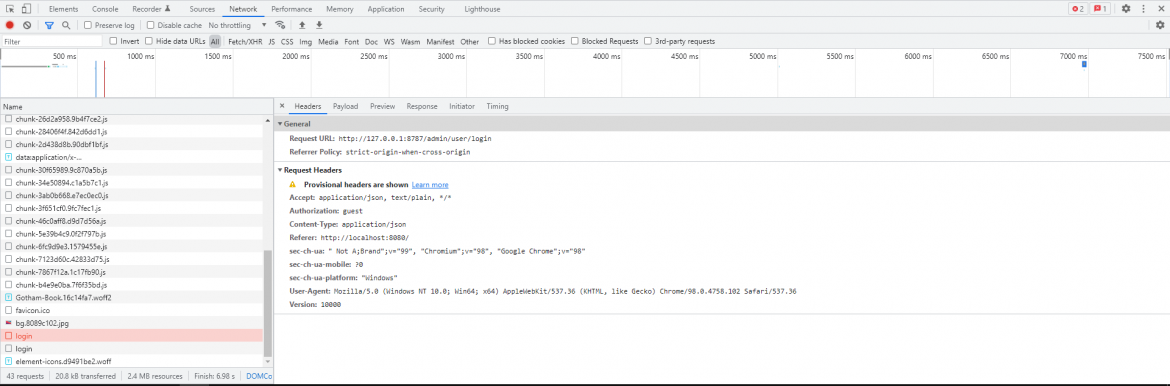
Task: Tick the Invert filter checkbox
Action: coord(113,41)
